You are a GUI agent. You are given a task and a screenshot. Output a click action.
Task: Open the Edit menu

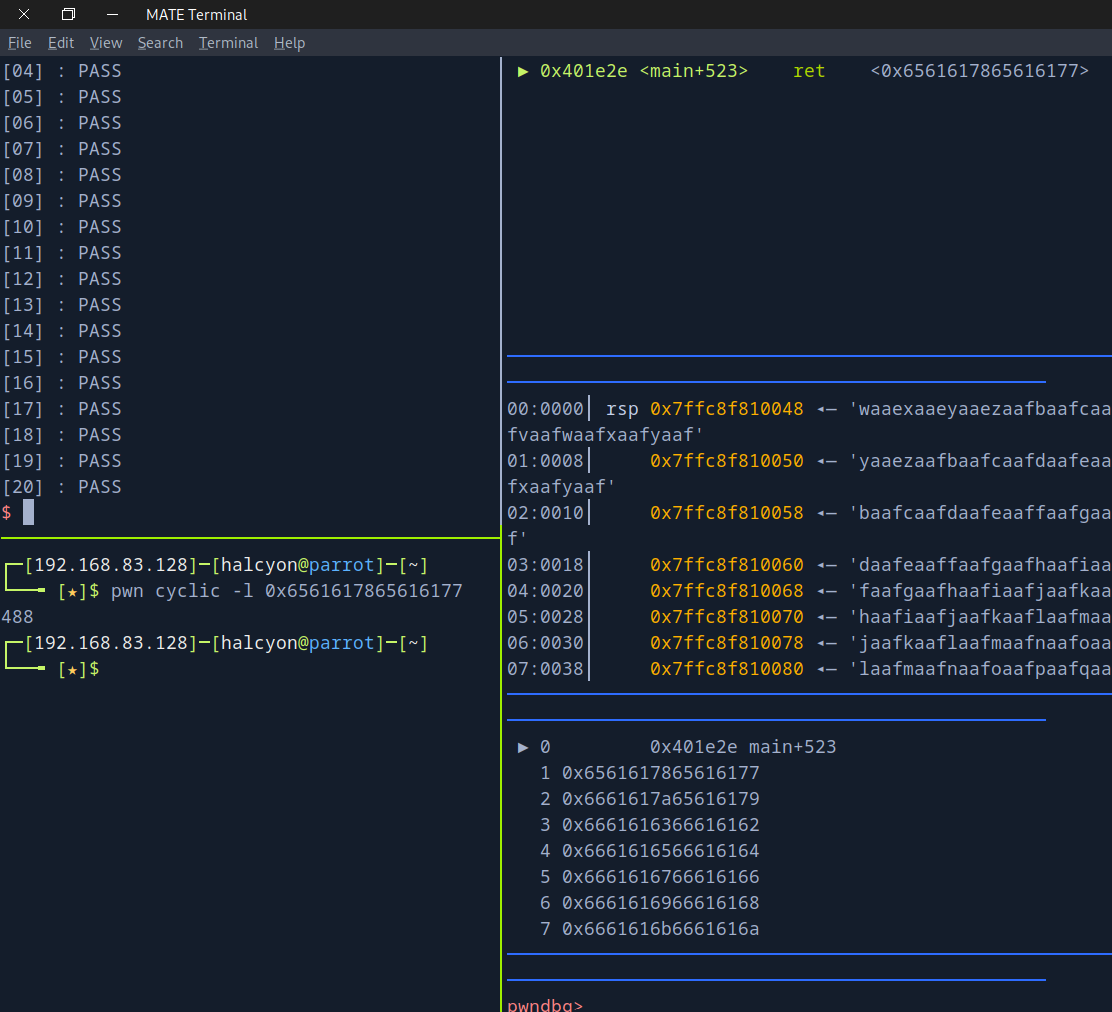tap(61, 43)
